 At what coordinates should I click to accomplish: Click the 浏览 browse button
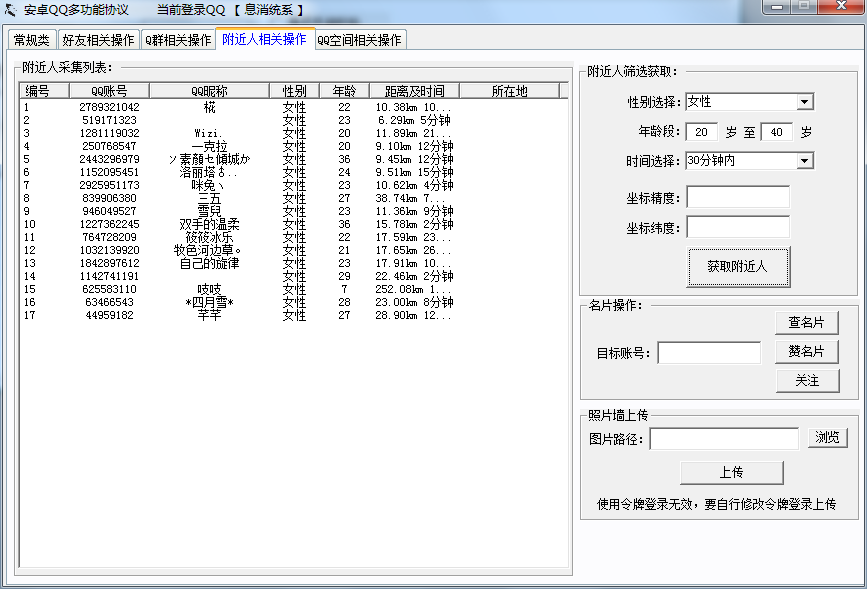click(827, 437)
